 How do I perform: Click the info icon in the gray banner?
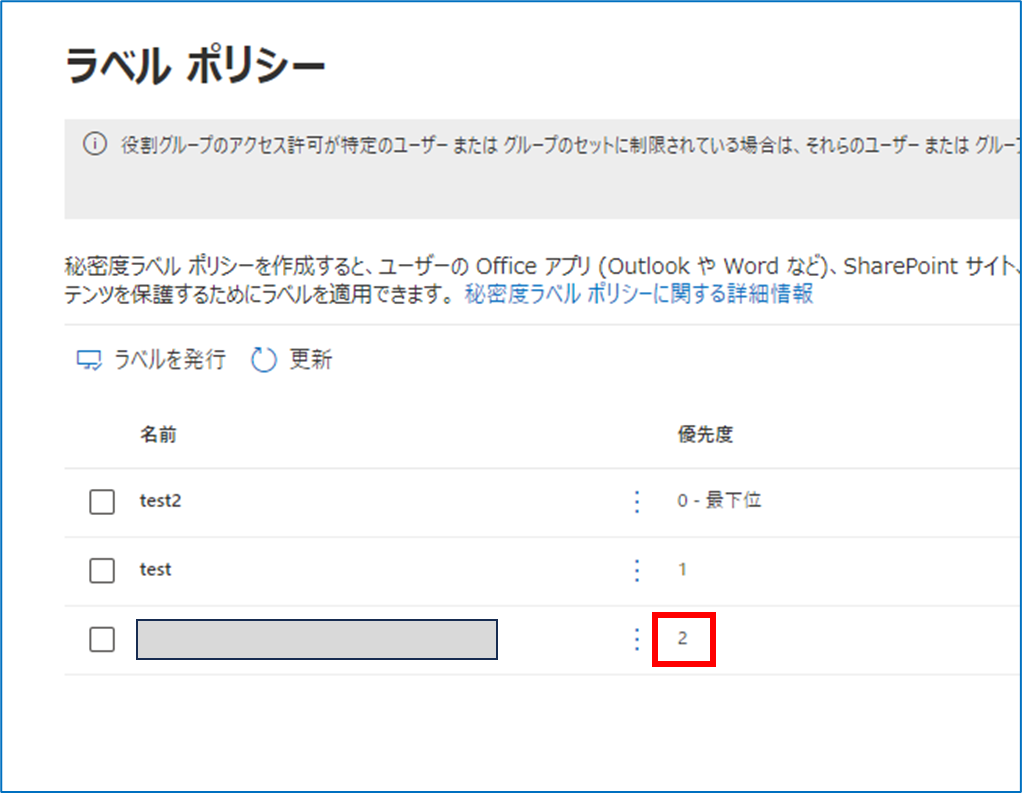point(95,144)
